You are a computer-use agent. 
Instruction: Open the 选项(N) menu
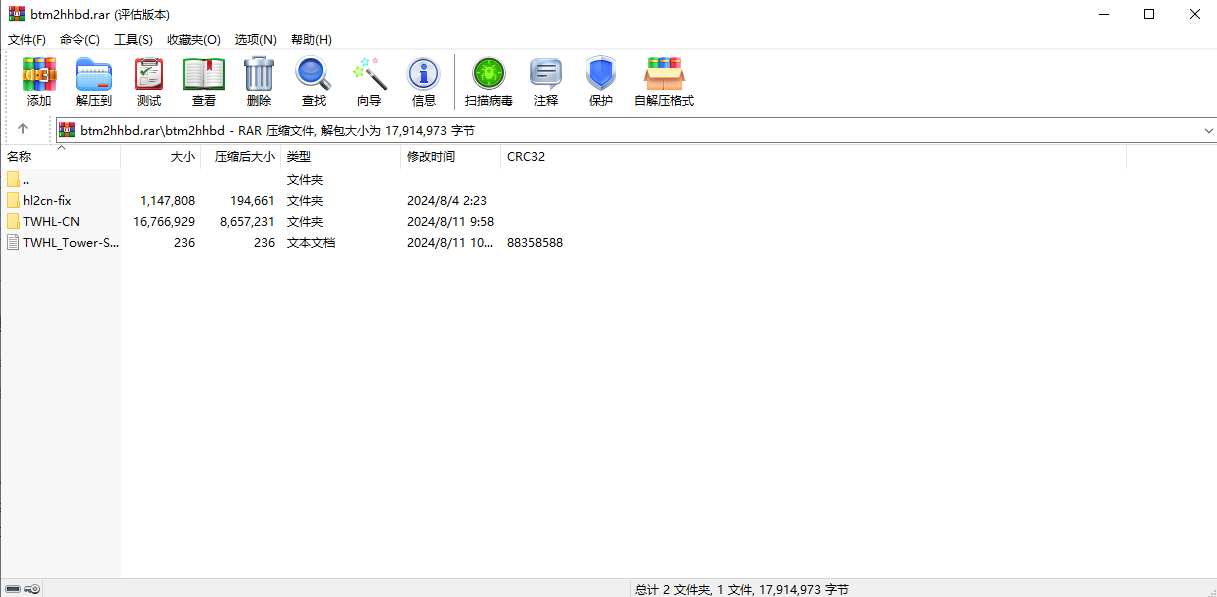(255, 40)
